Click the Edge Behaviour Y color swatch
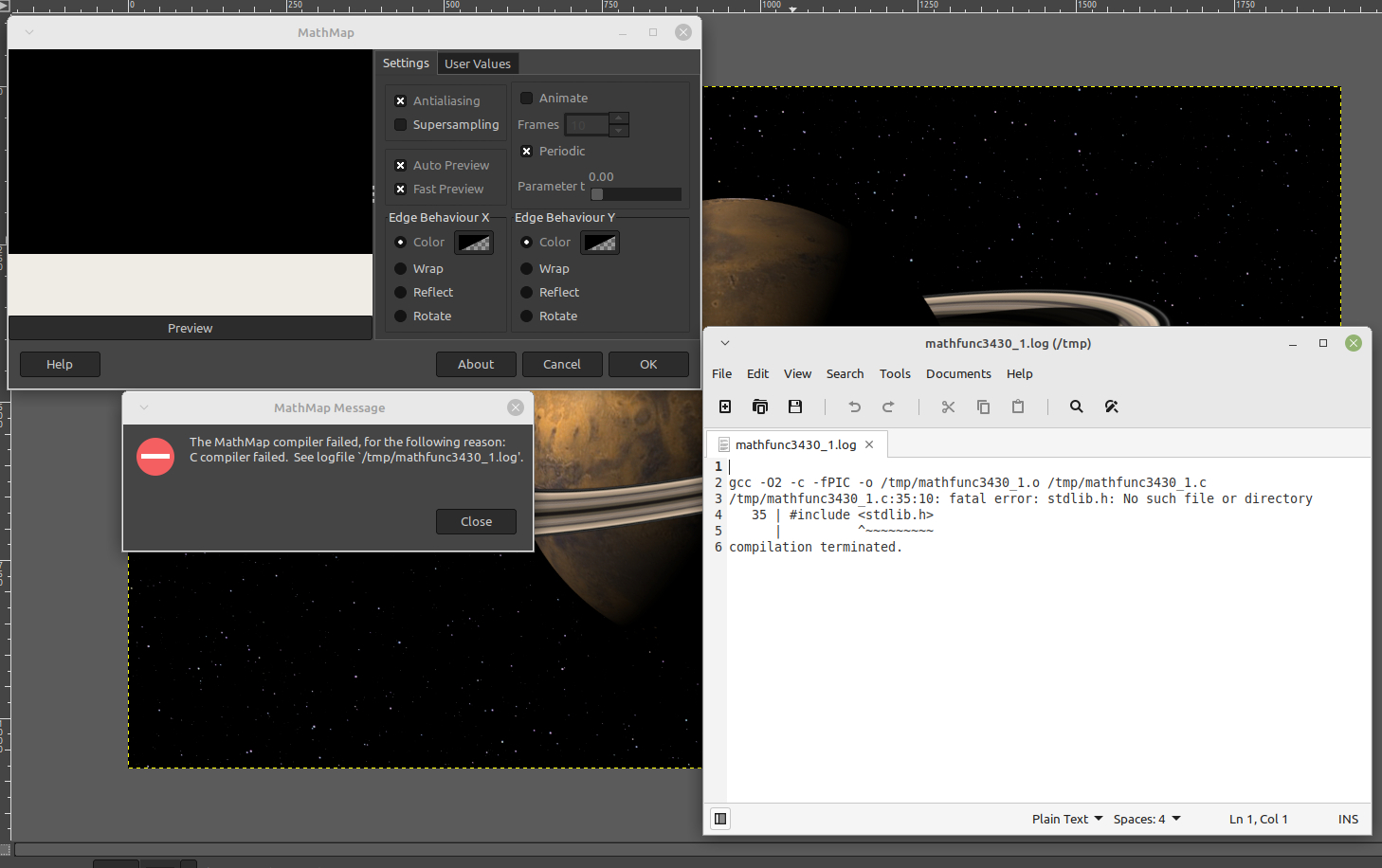 click(600, 243)
